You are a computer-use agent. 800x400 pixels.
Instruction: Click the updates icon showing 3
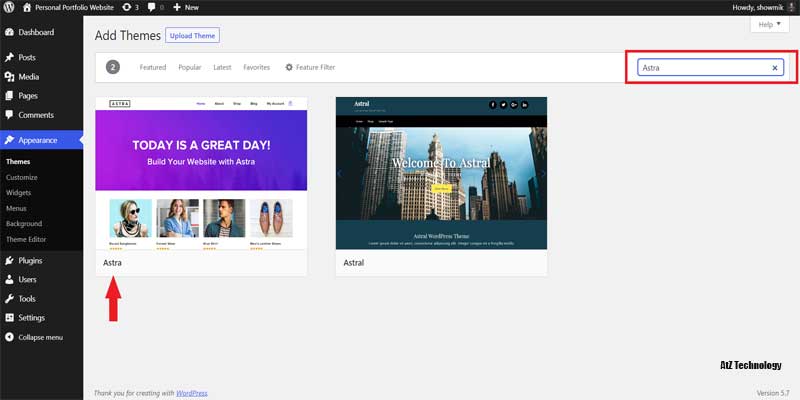tap(127, 8)
